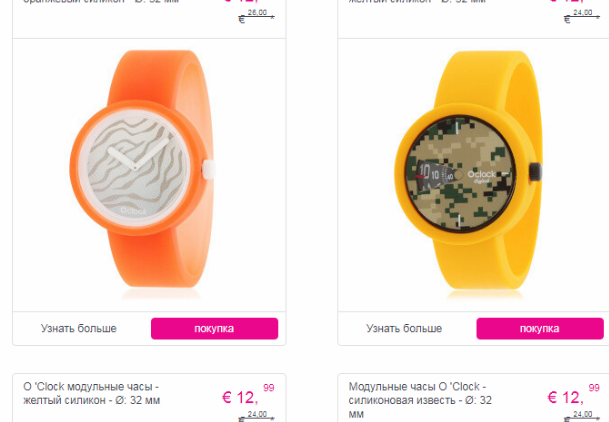
Task: Click the € 12,99 price of силиконовая известь watch
Action: click(x=573, y=394)
